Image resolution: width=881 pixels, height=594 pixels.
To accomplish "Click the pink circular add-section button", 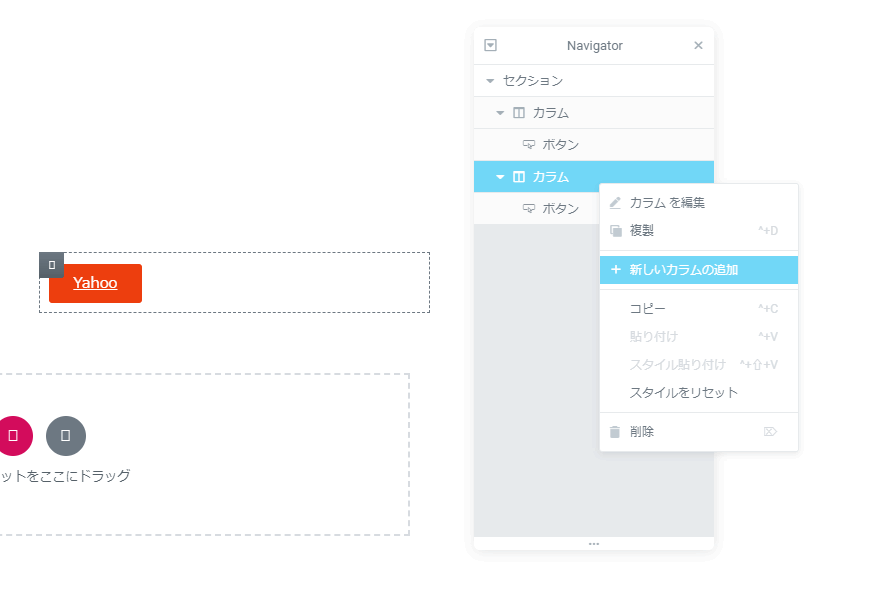I will tap(14, 435).
